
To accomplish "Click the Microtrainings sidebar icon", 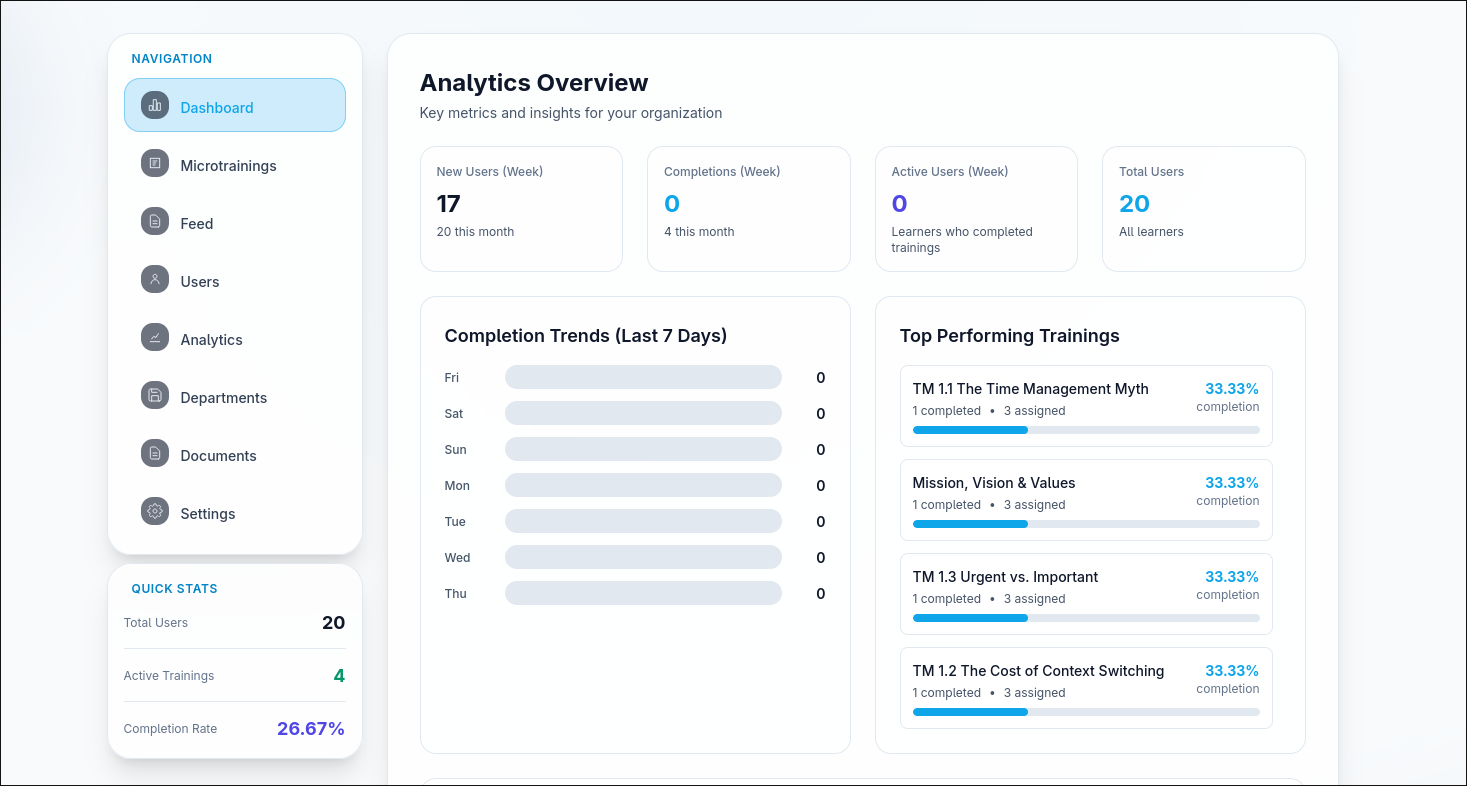I will pyautogui.click(x=155, y=163).
